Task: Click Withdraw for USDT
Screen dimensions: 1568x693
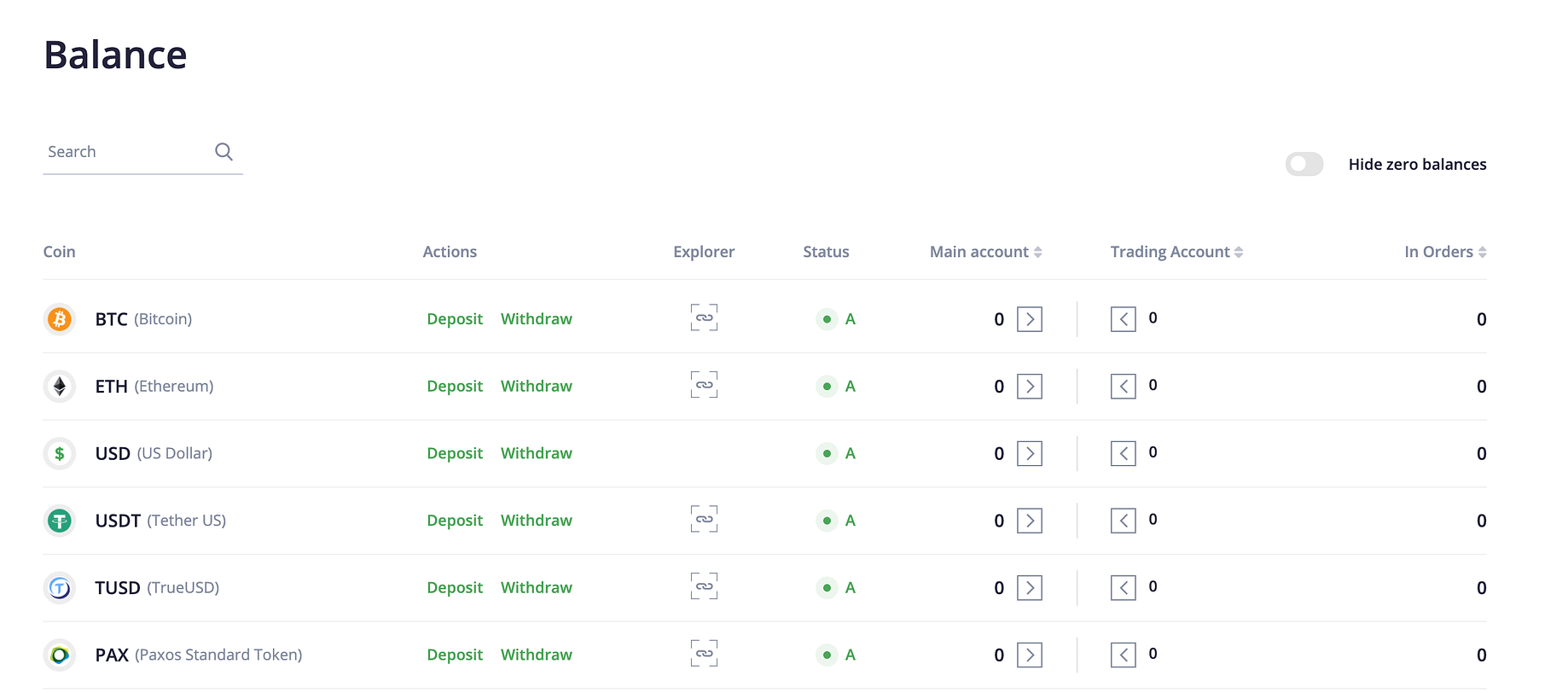Action: (537, 521)
